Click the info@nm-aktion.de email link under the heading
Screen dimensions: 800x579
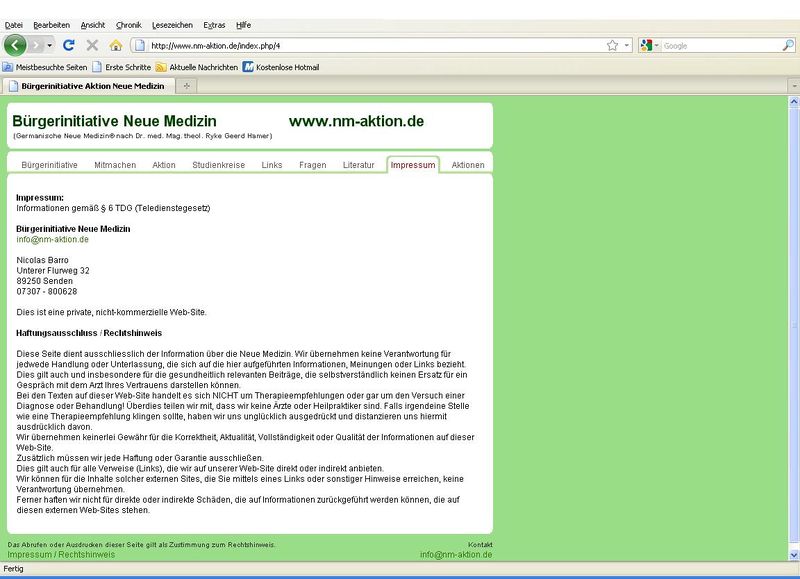point(53,239)
